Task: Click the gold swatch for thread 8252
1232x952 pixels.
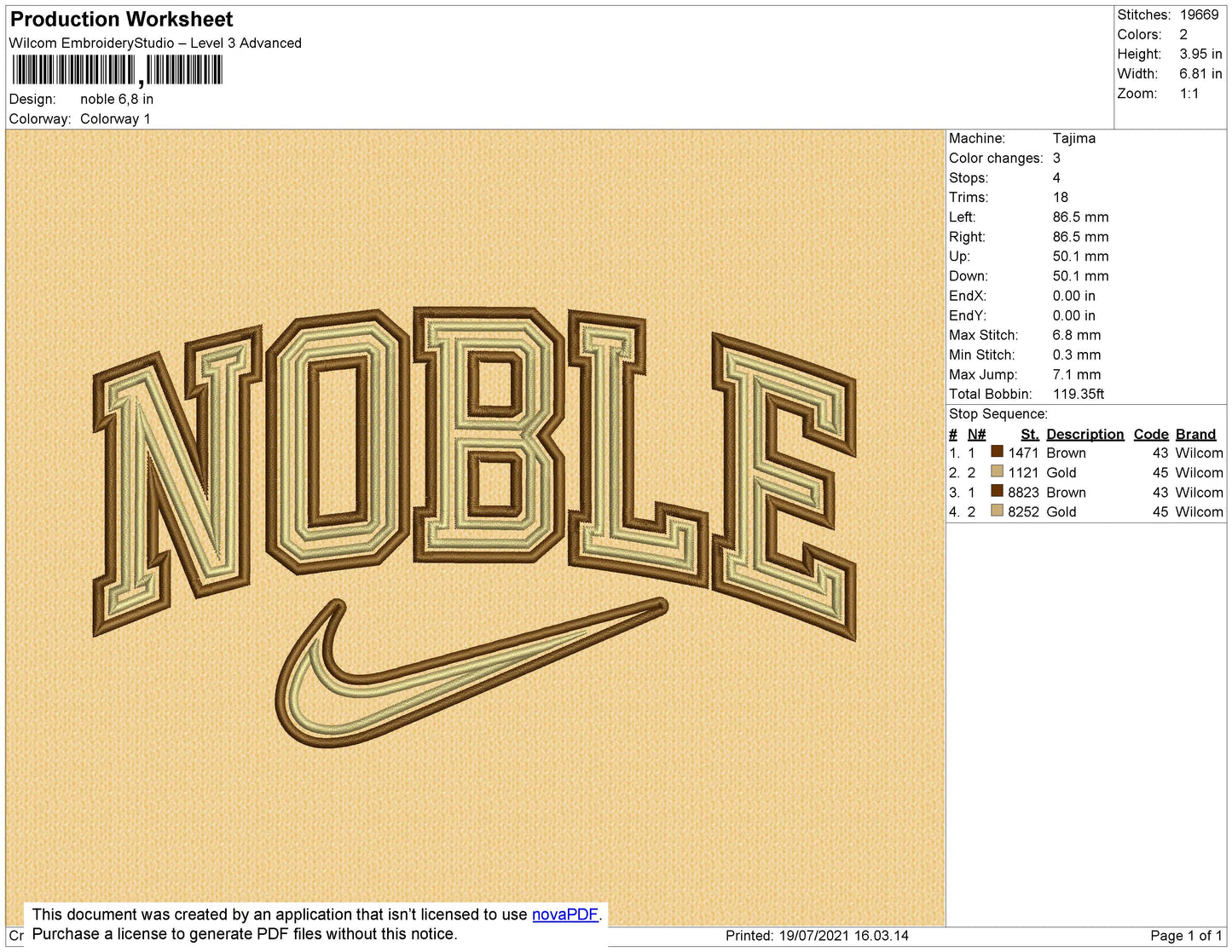Action: (x=997, y=511)
